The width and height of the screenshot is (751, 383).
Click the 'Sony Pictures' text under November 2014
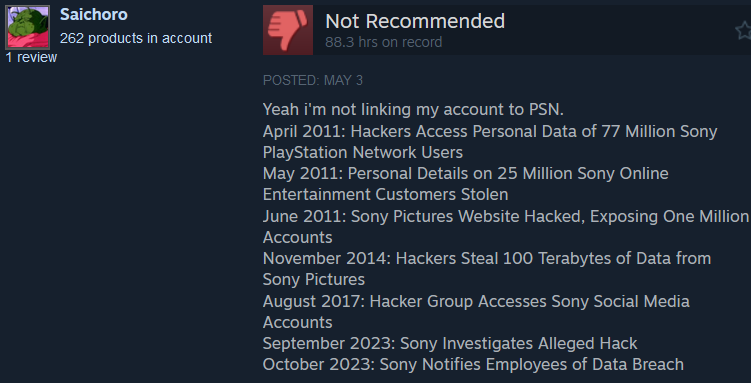click(x=314, y=279)
